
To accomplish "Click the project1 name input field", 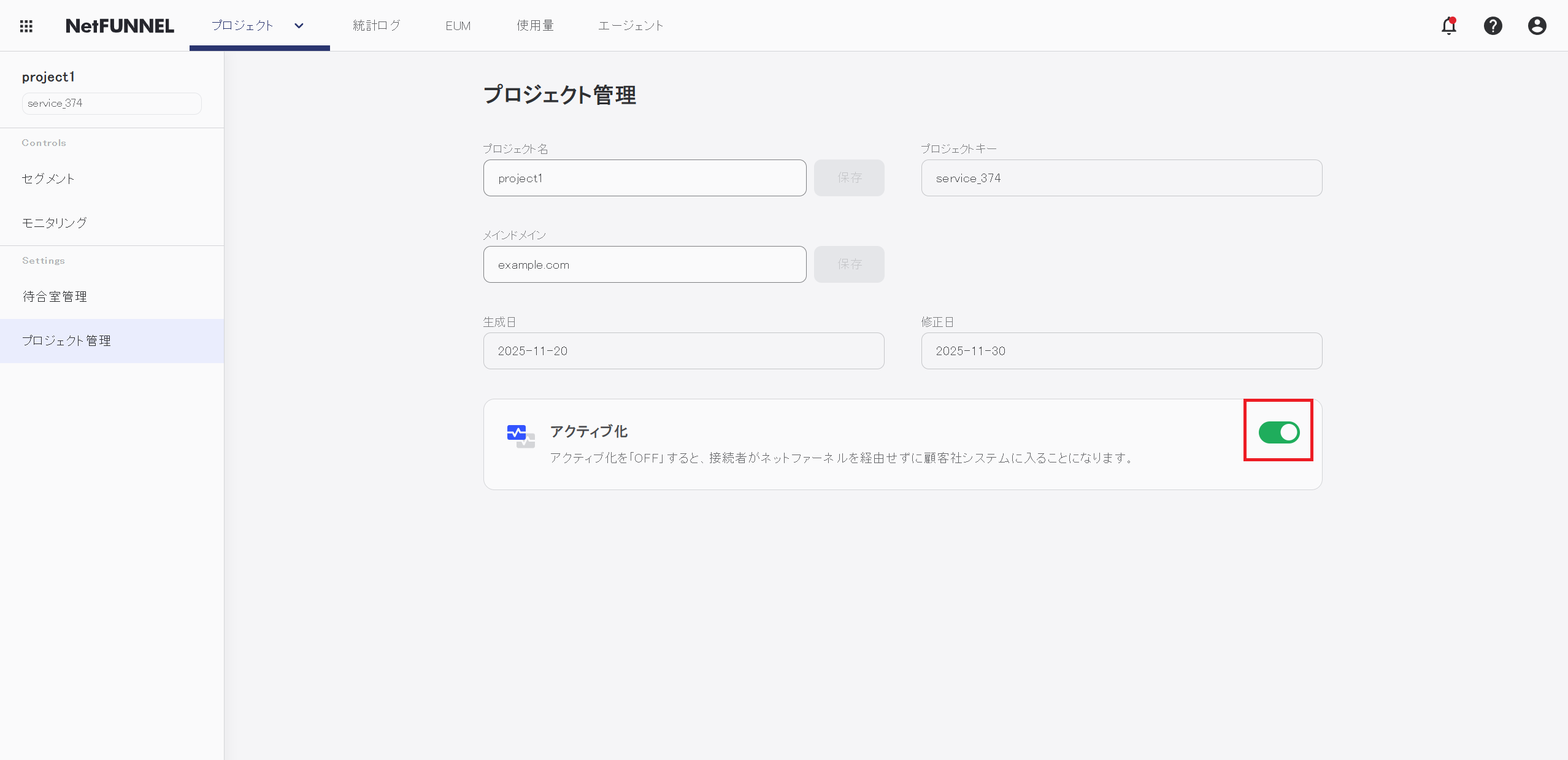I will (644, 178).
